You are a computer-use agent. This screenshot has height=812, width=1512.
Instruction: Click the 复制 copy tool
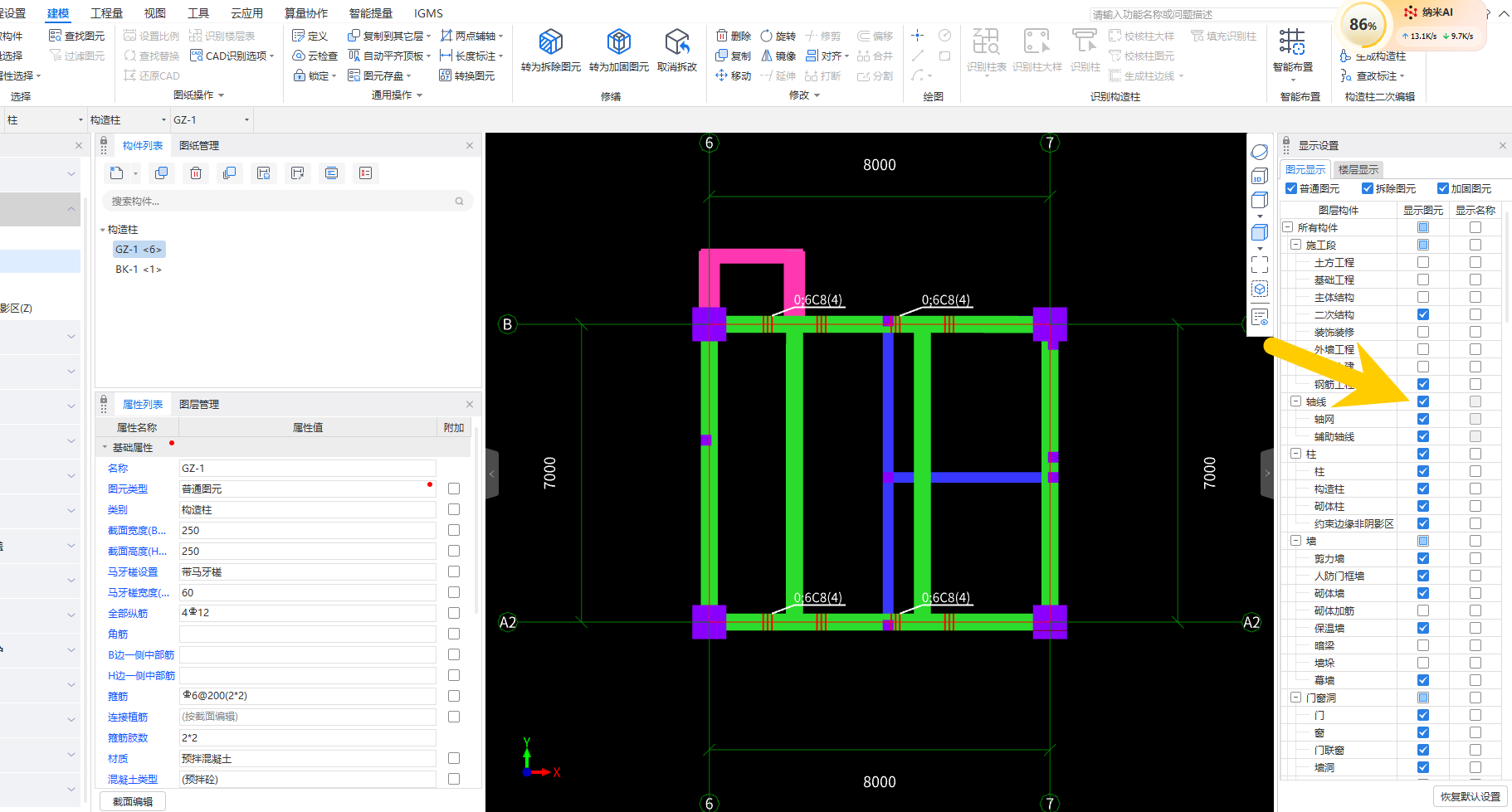click(734, 56)
